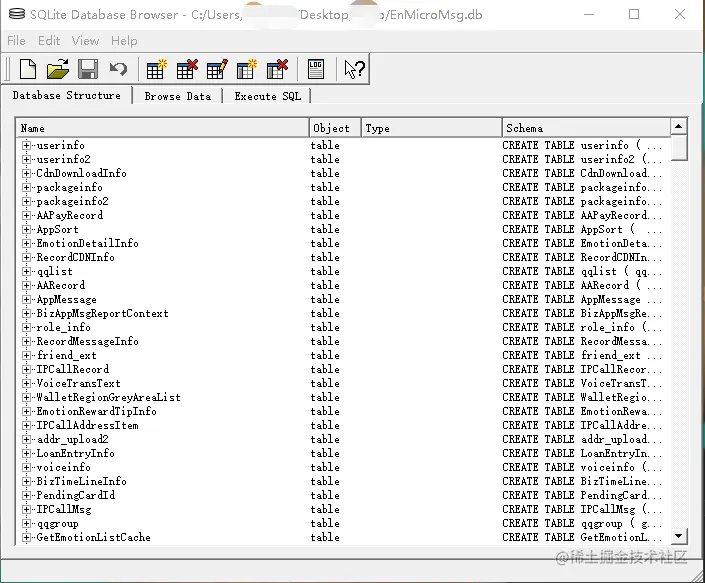Click the Type column header

tap(432, 128)
